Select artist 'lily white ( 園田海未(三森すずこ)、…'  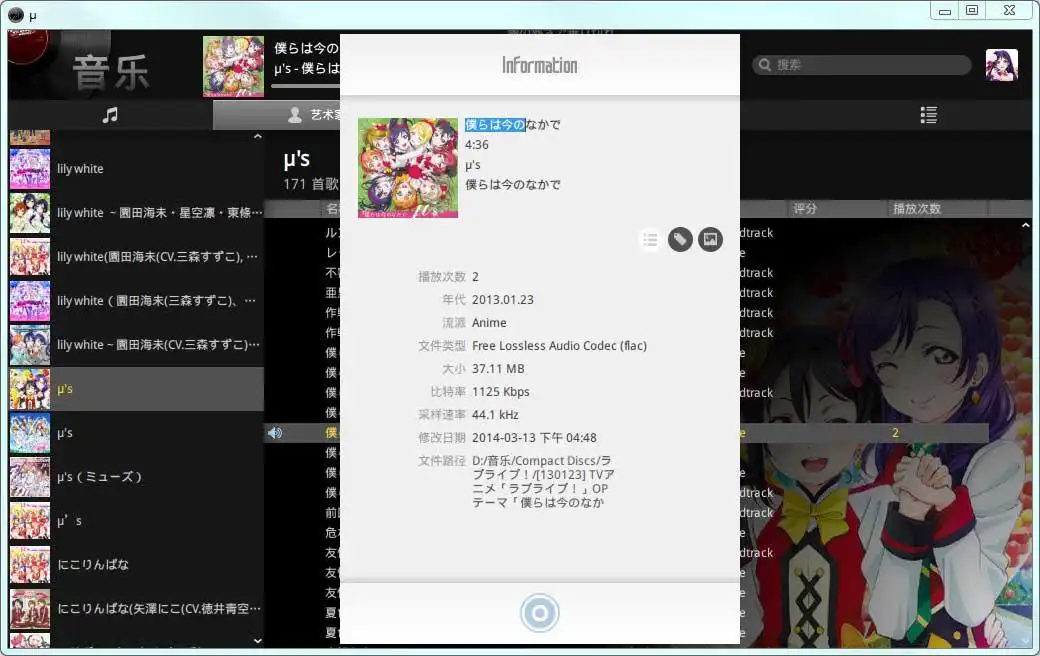click(136, 300)
